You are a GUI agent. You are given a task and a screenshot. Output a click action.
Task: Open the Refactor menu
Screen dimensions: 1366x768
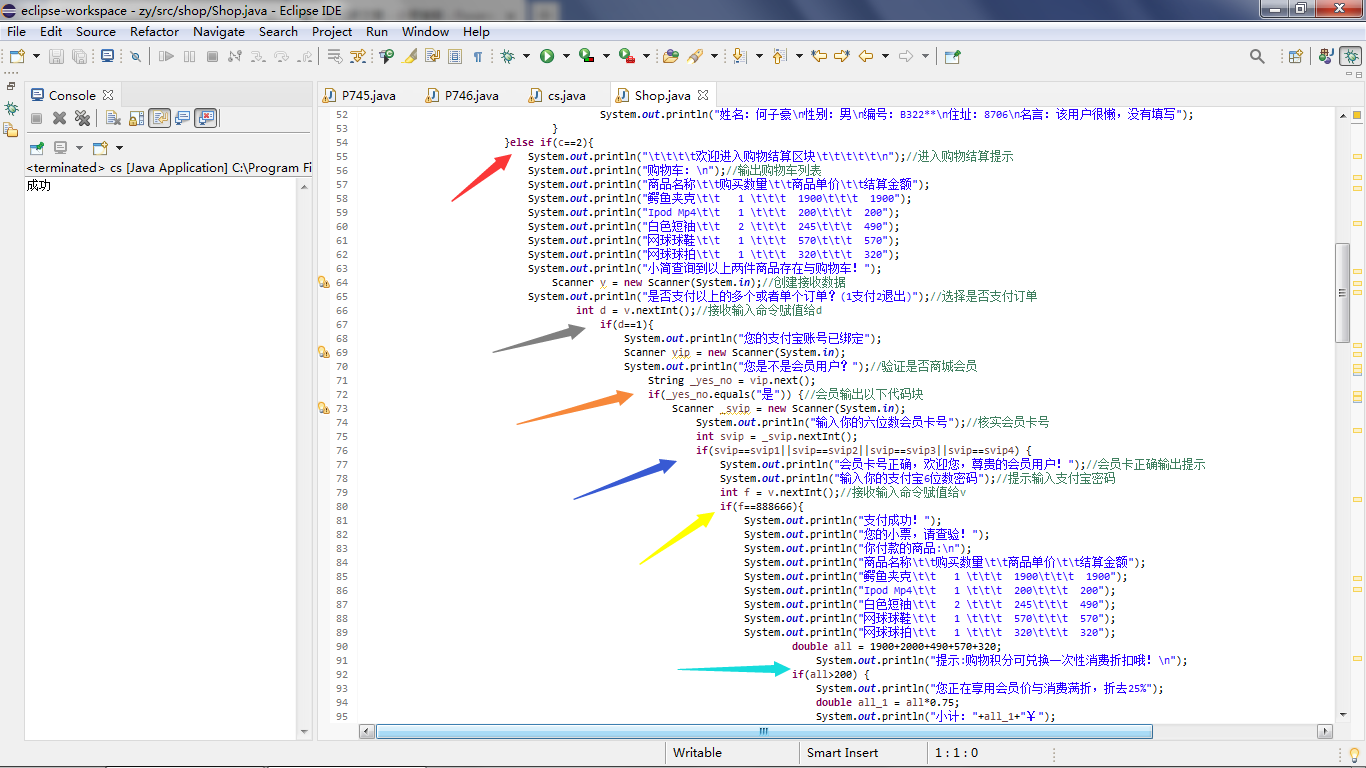[154, 31]
